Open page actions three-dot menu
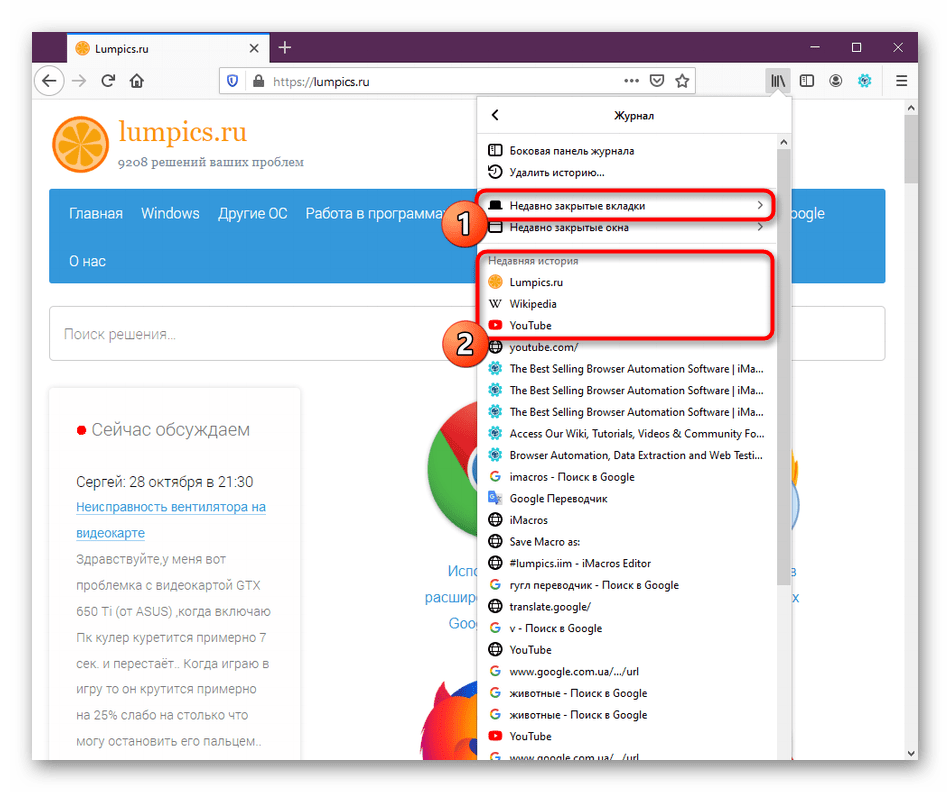 [631, 81]
